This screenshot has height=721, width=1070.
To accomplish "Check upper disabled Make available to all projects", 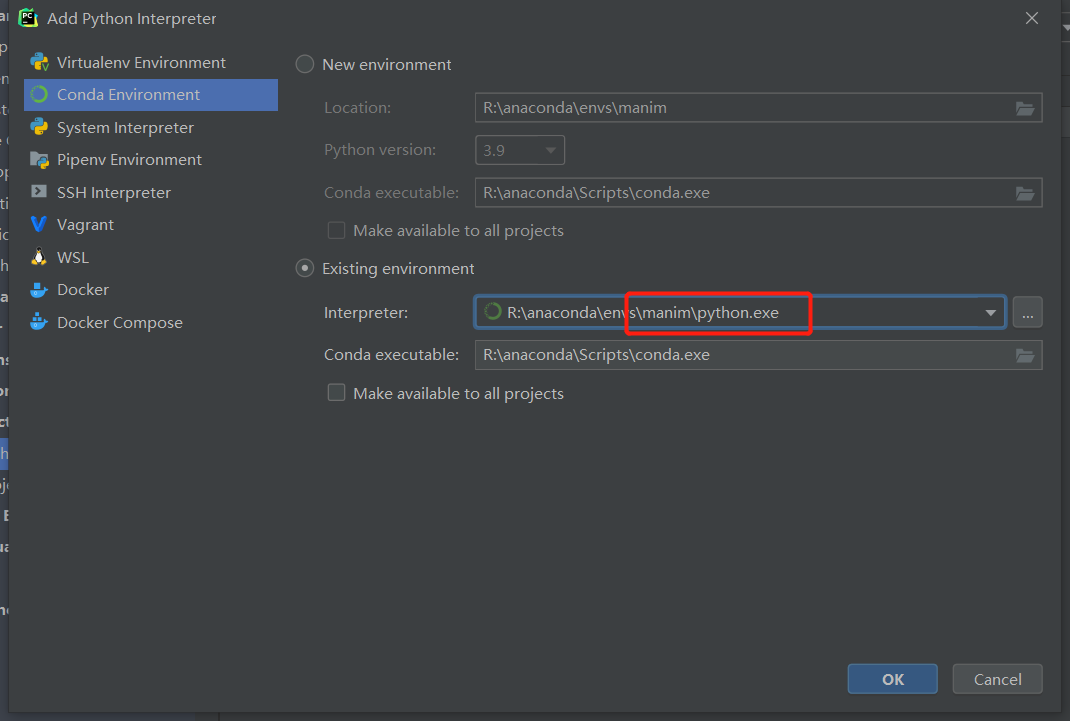I will [336, 230].
